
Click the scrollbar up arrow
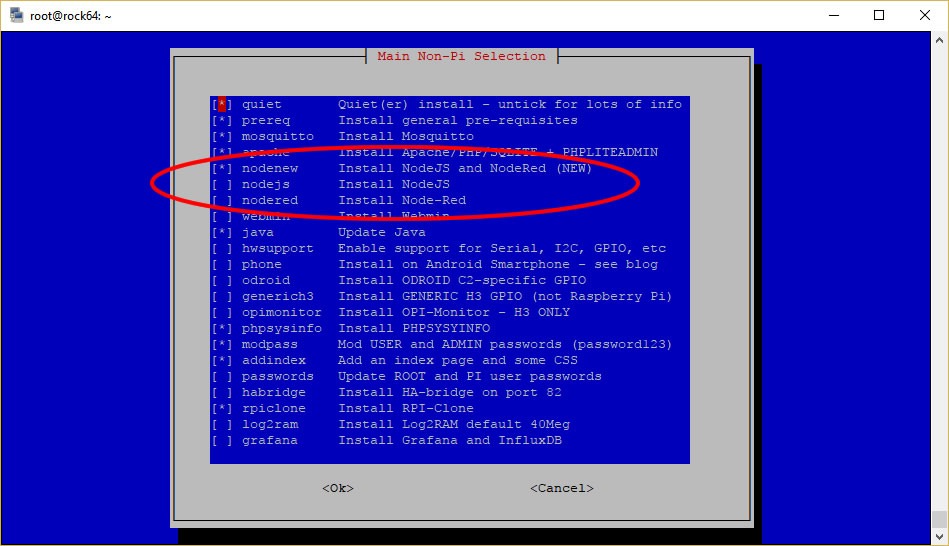coord(939,41)
